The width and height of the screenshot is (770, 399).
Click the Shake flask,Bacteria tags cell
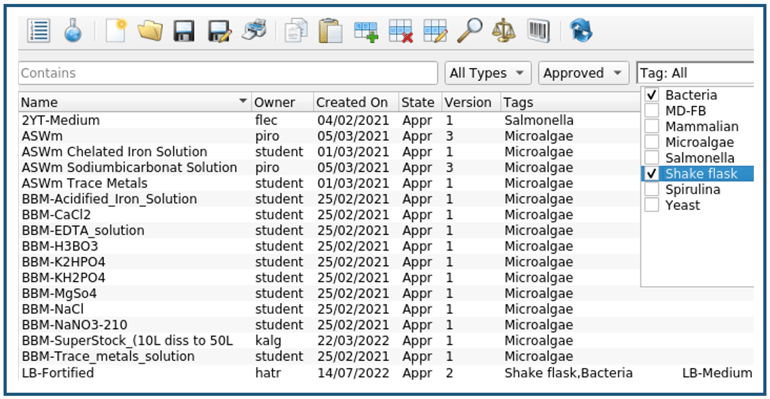[568, 372]
